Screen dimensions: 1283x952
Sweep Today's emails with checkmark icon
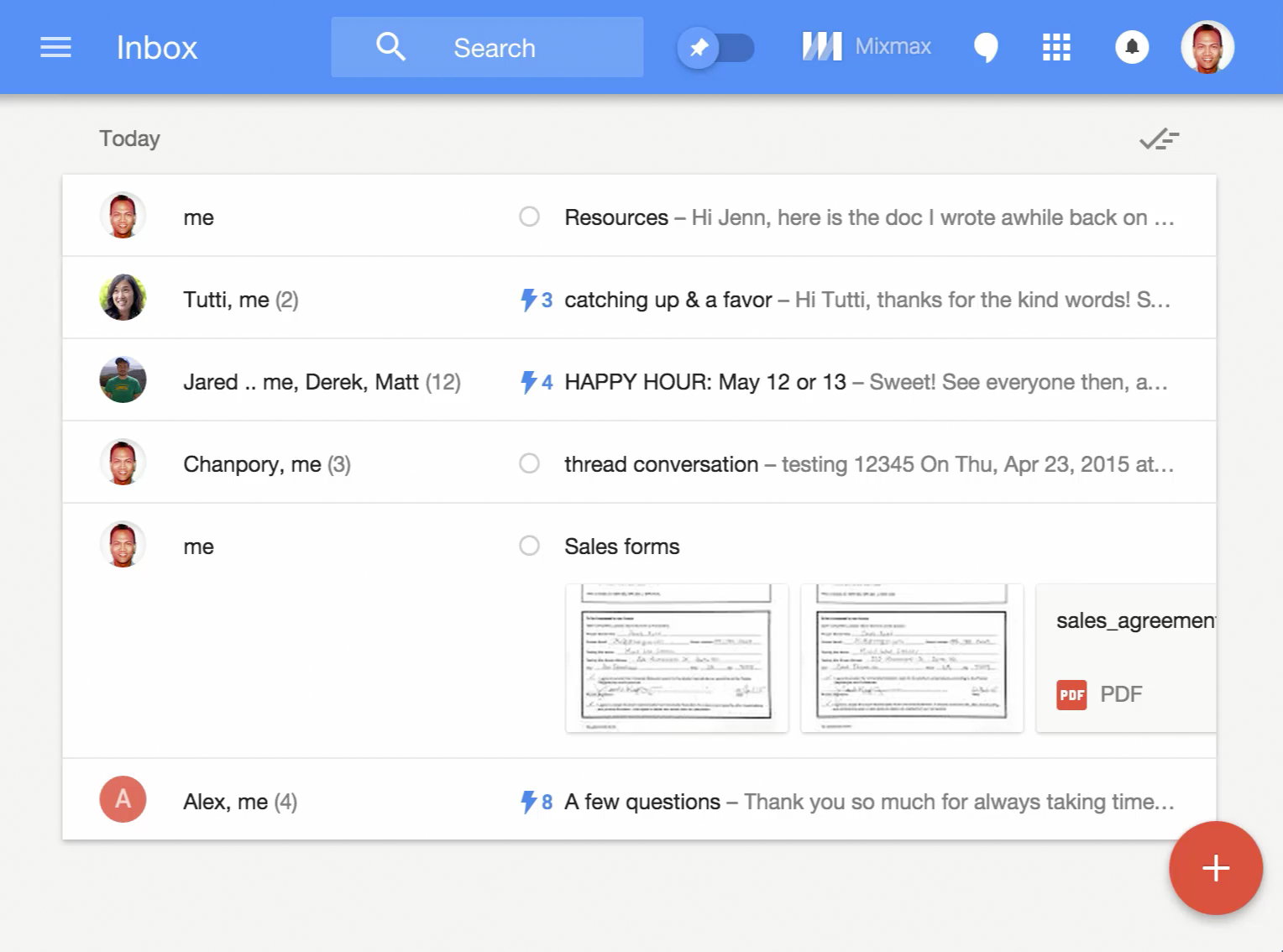pos(1160,139)
